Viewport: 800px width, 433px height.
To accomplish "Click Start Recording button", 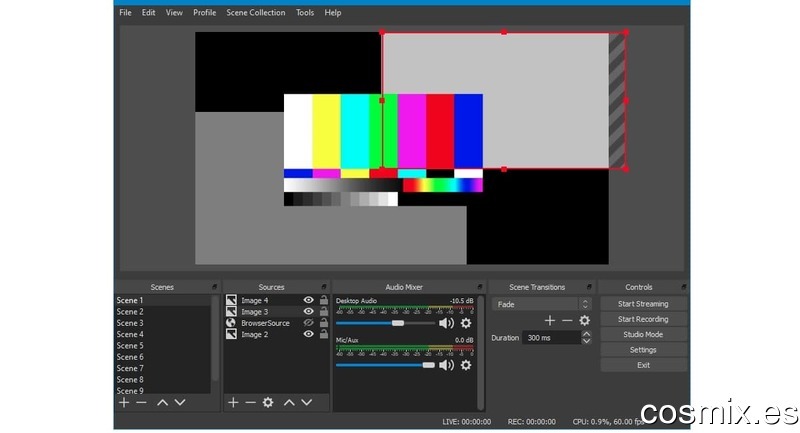I will coord(643,319).
